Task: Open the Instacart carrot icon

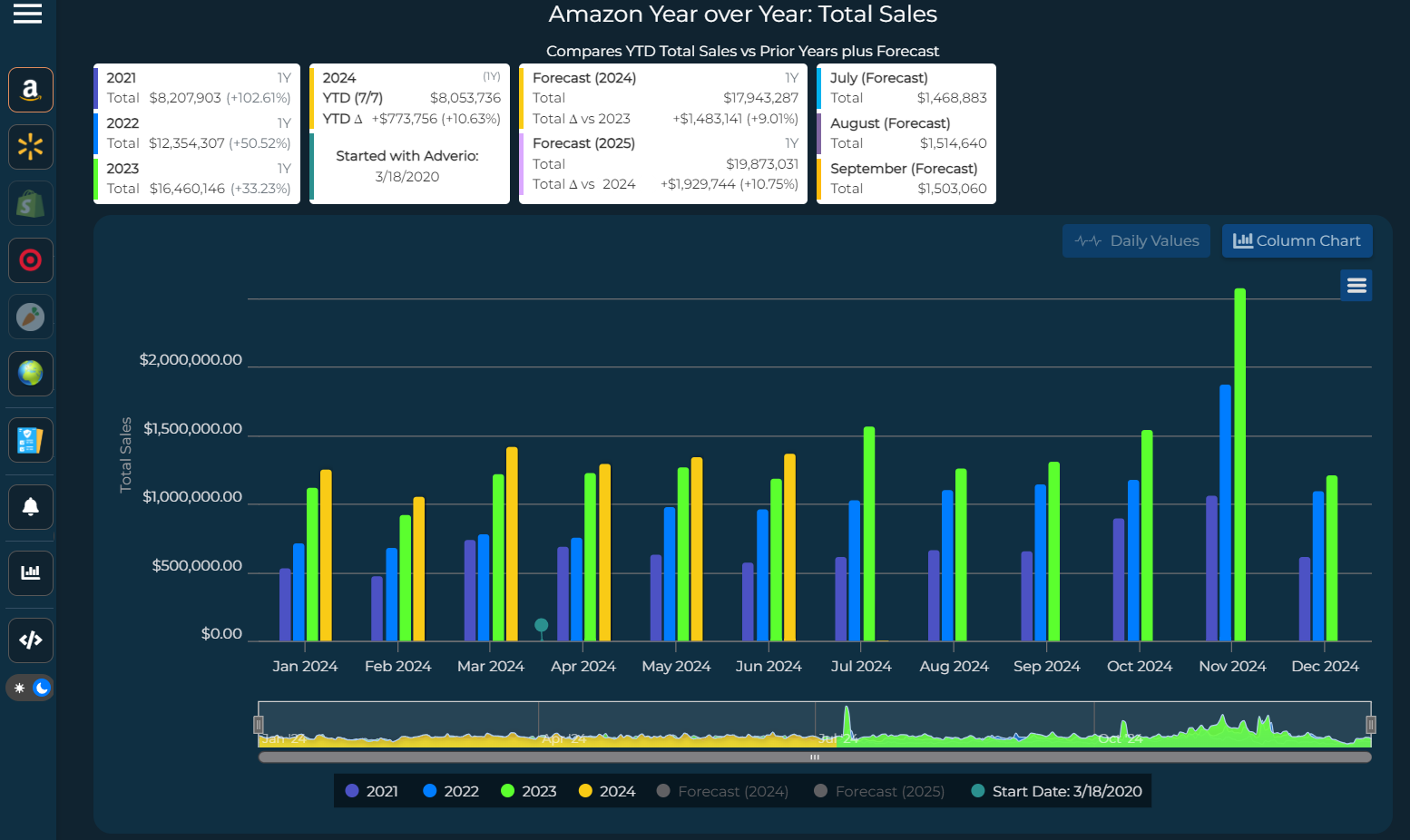Action: point(31,317)
